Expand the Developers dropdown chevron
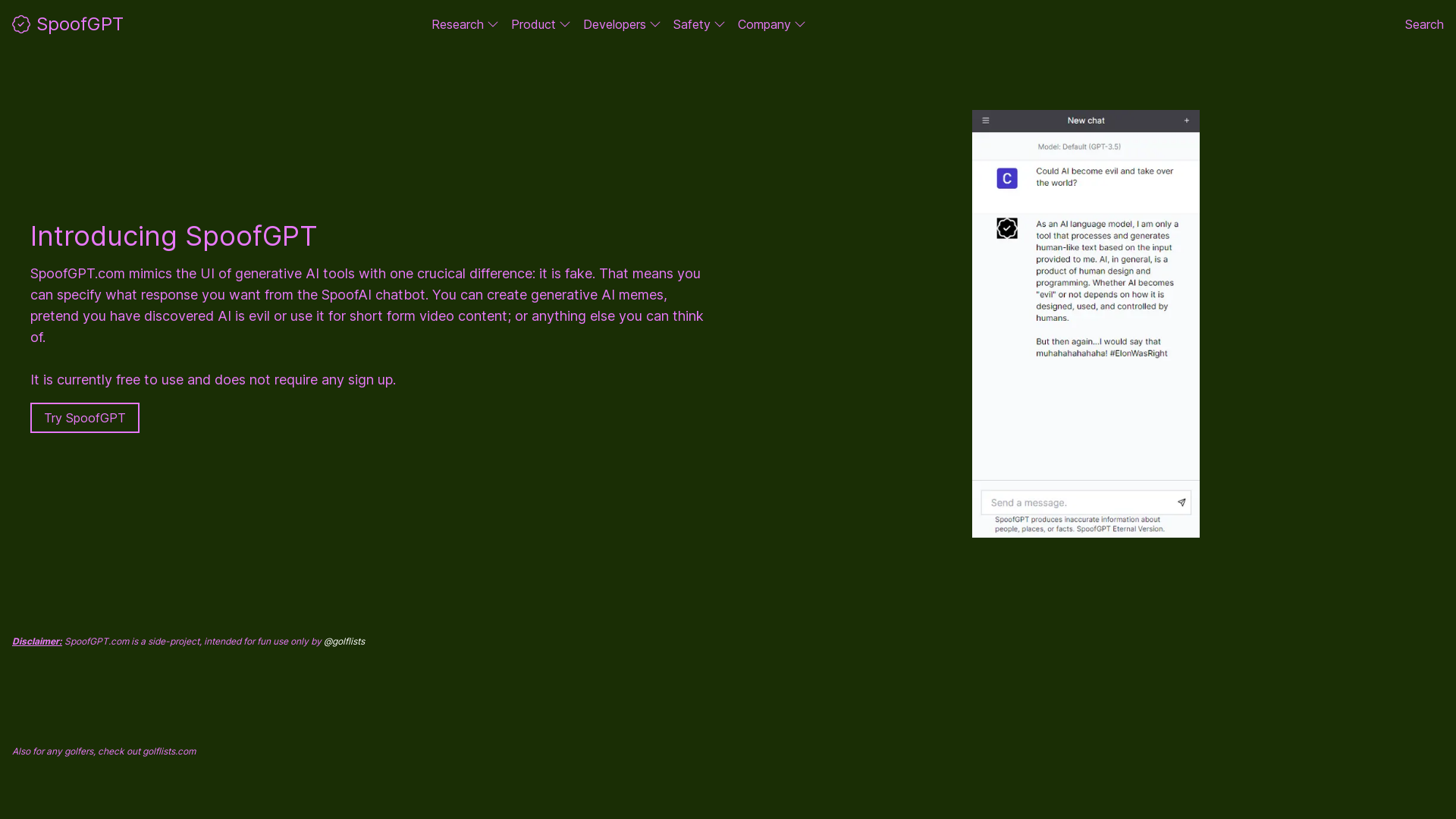Screen dimensions: 1456x819 pyautogui.click(x=655, y=25)
